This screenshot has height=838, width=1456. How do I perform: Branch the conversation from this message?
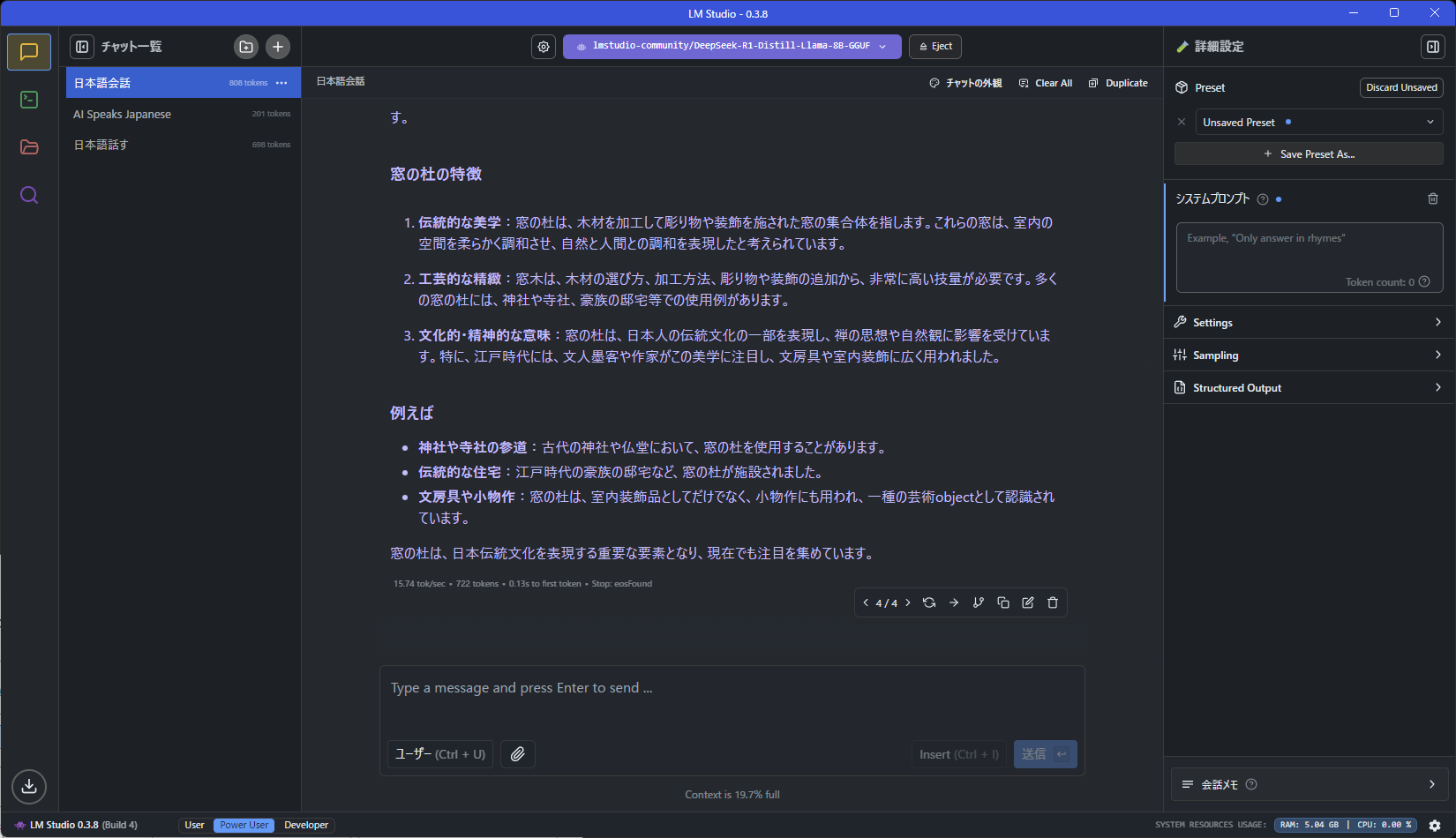click(x=978, y=602)
